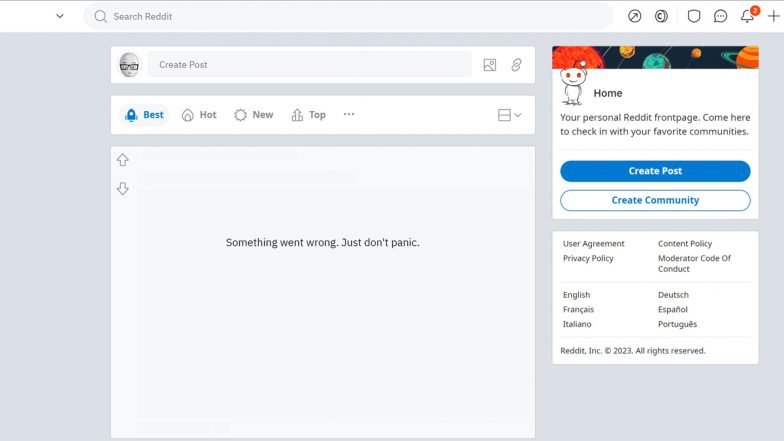The image size is (784, 441).
Task: Focus the Search Reddit field
Action: click(348, 16)
